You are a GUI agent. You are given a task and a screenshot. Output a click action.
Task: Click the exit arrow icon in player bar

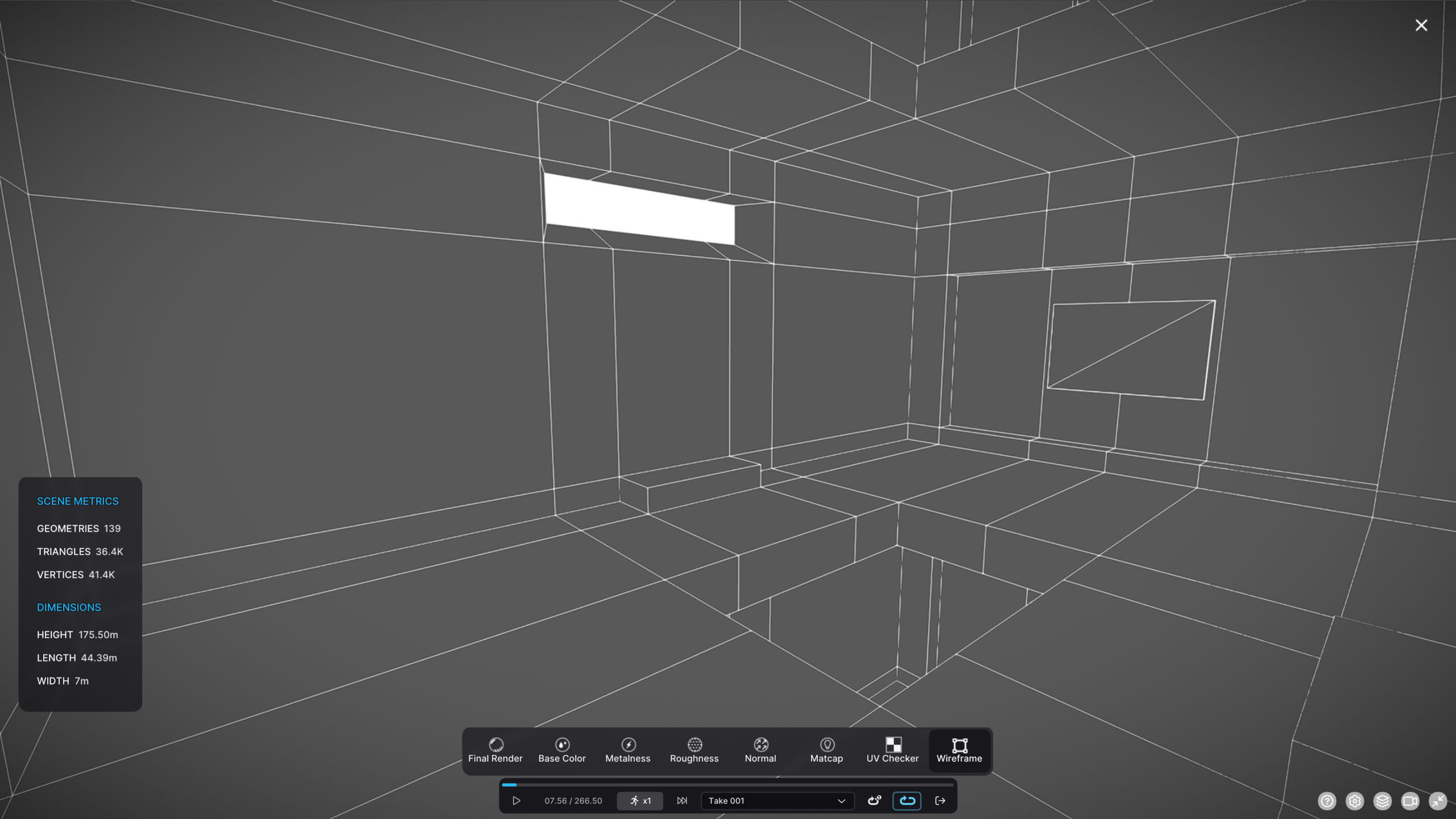(x=940, y=801)
